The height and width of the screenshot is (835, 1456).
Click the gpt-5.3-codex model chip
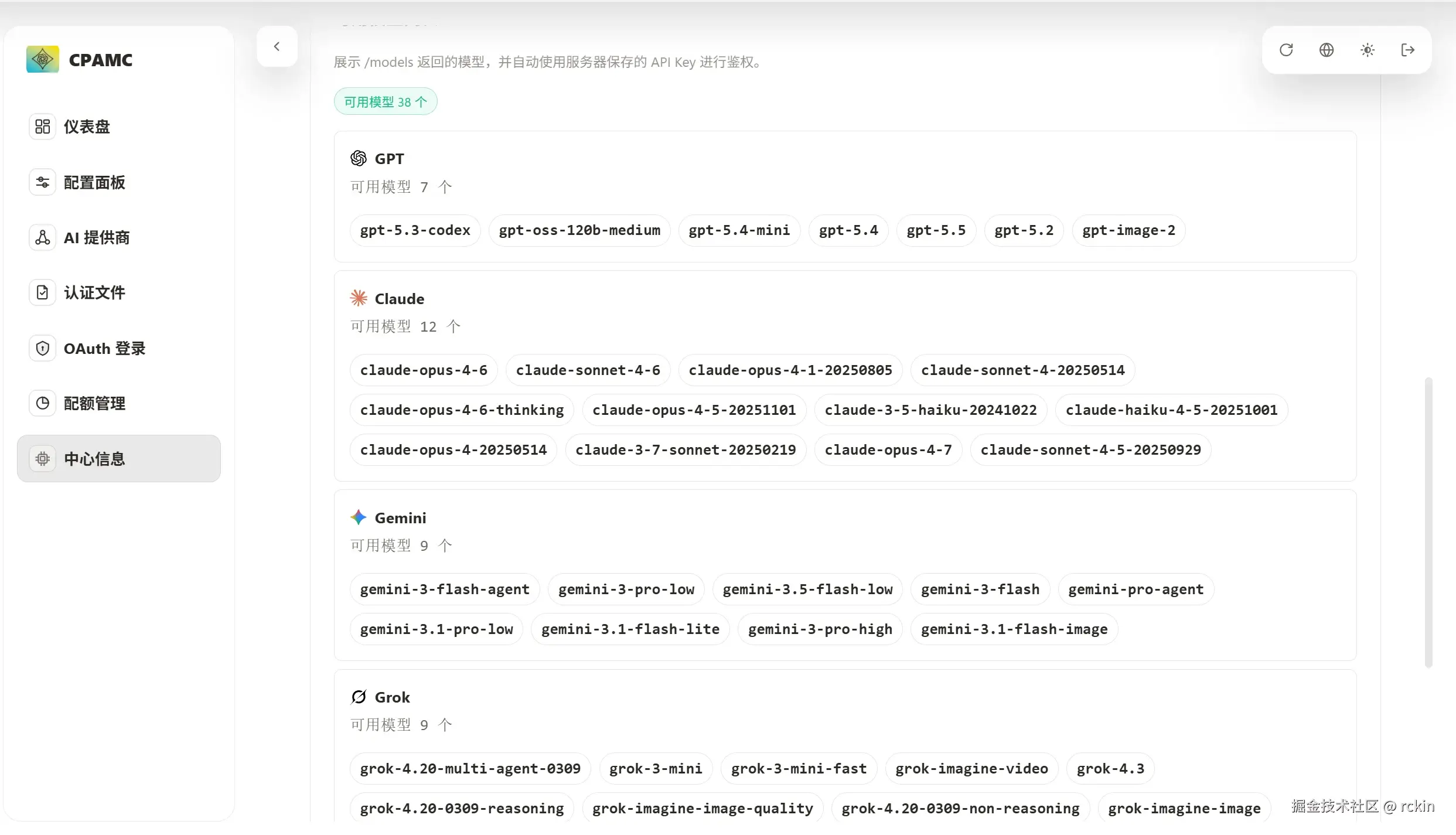415,230
